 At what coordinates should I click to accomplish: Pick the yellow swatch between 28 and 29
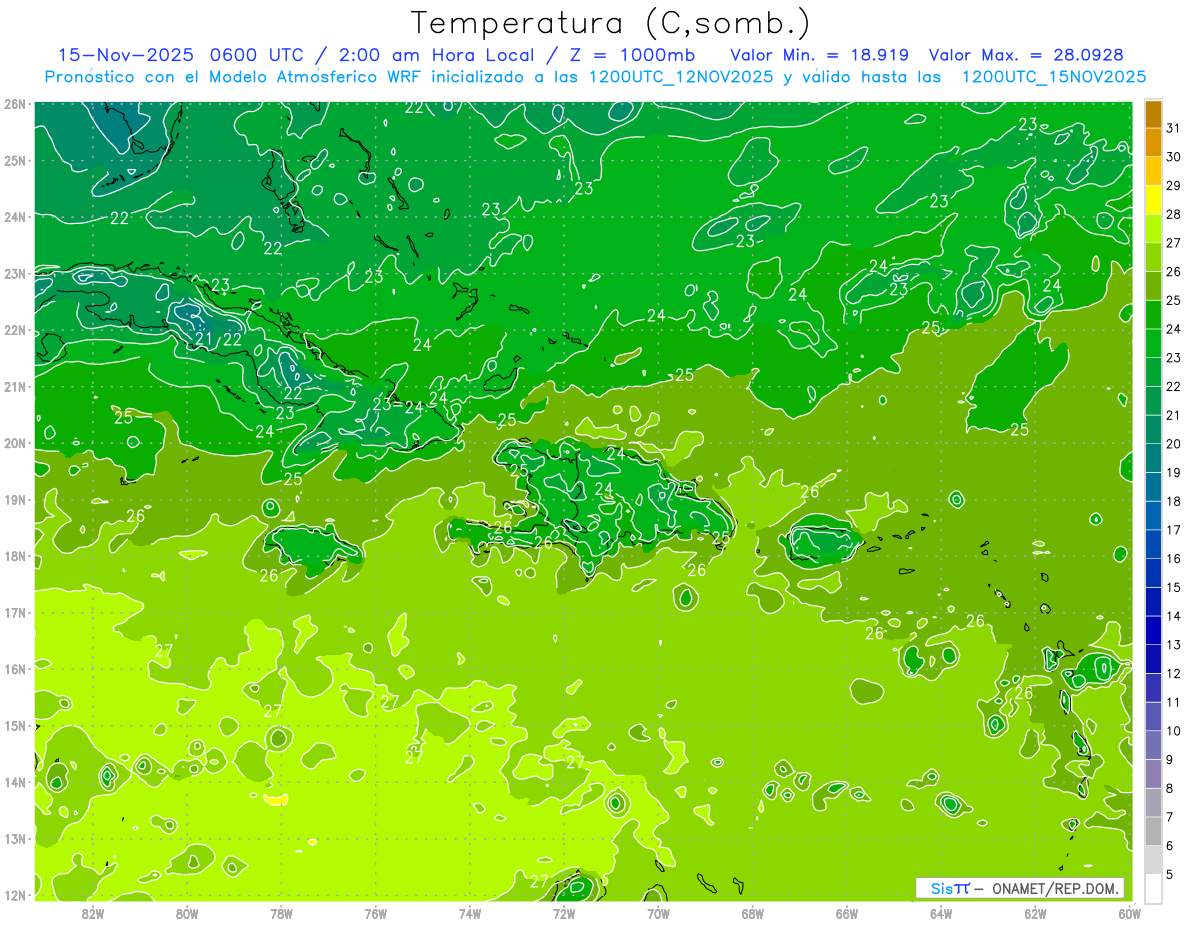[1153, 200]
